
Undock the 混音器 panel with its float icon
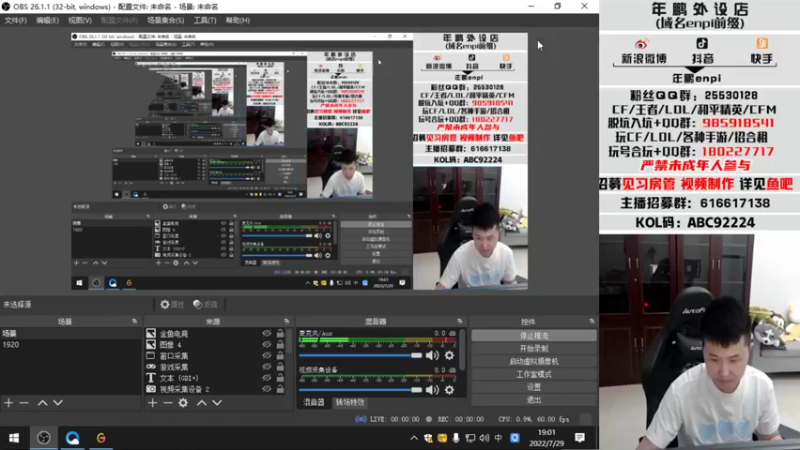[x=460, y=321]
